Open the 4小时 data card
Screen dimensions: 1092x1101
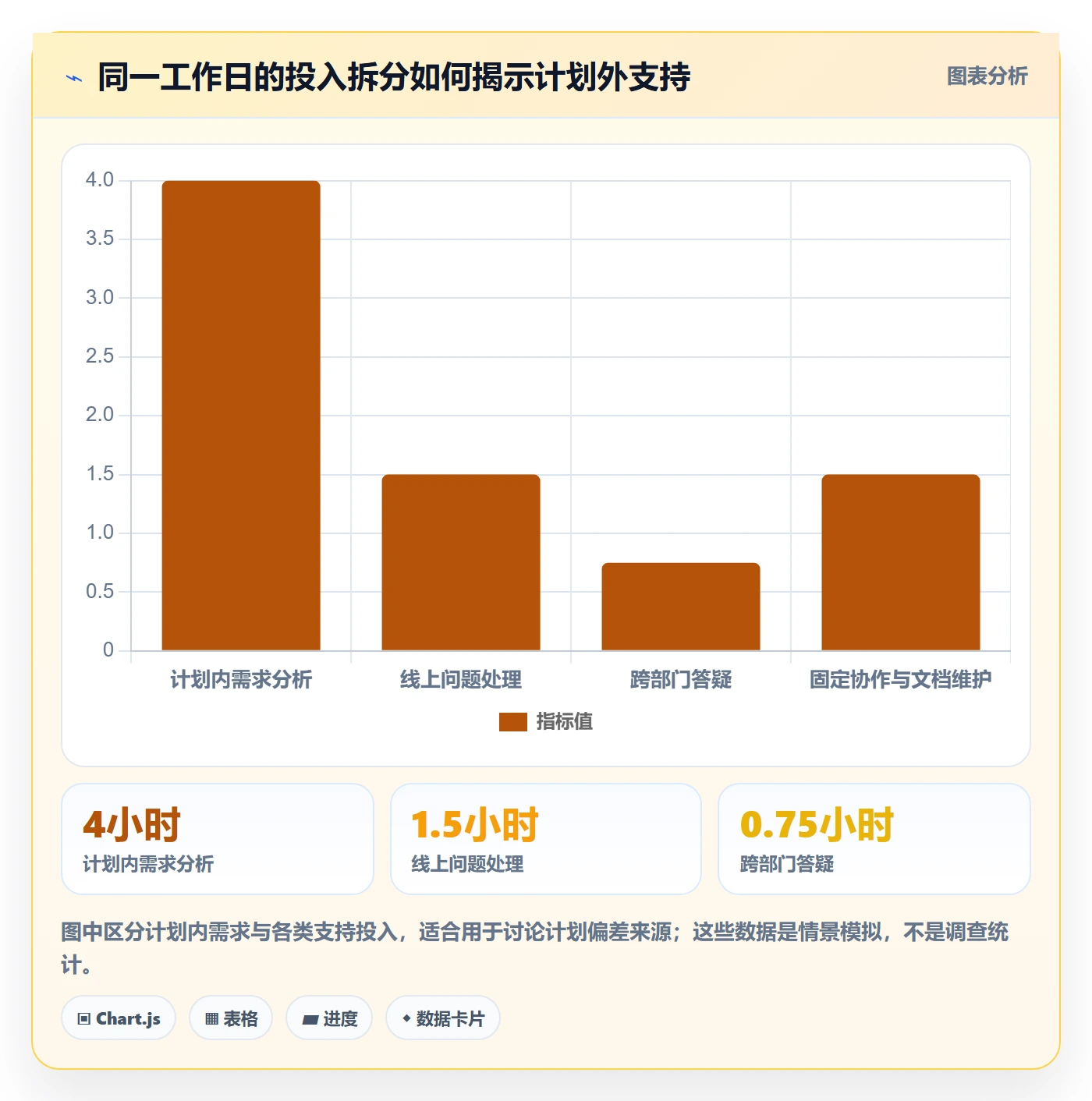pos(218,839)
